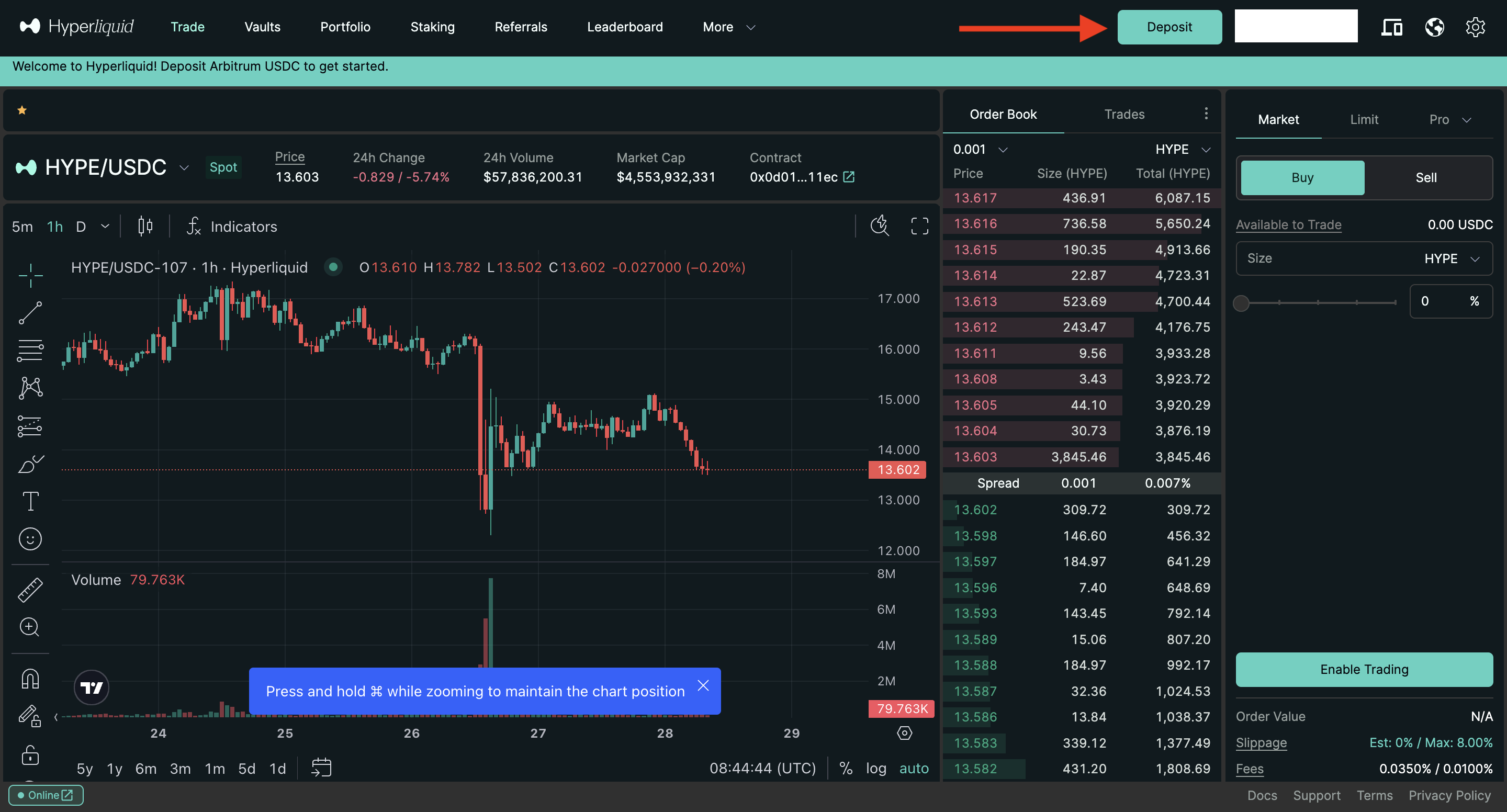Click the TradingView logo on chart
This screenshot has width=1507, height=812.
tap(92, 688)
